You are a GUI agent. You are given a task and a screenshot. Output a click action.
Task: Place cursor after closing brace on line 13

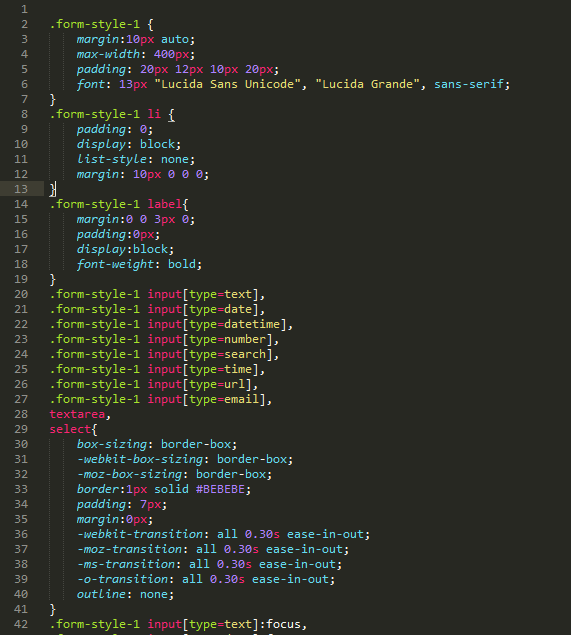(56, 189)
